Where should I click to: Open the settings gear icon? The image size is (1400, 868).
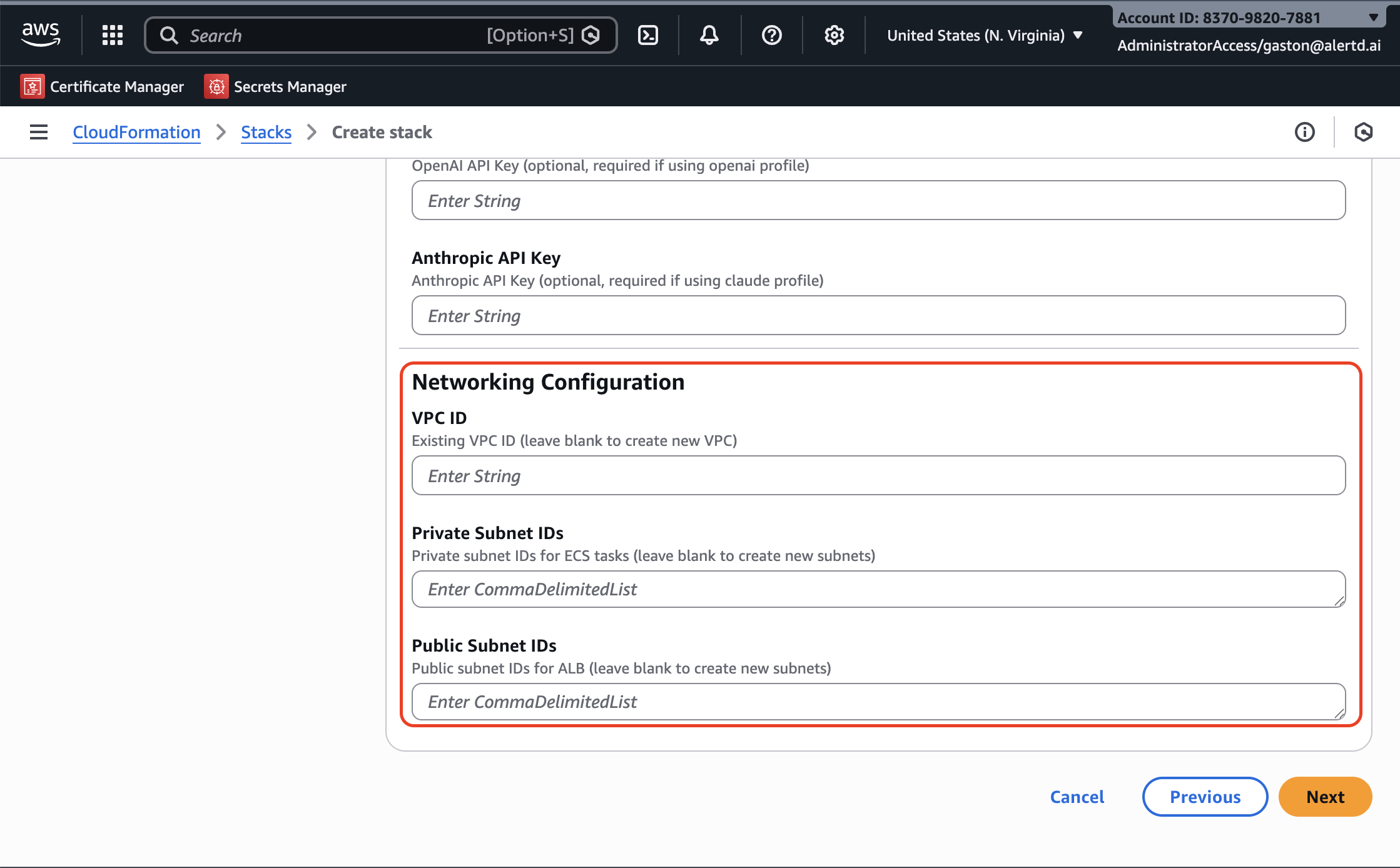834,35
